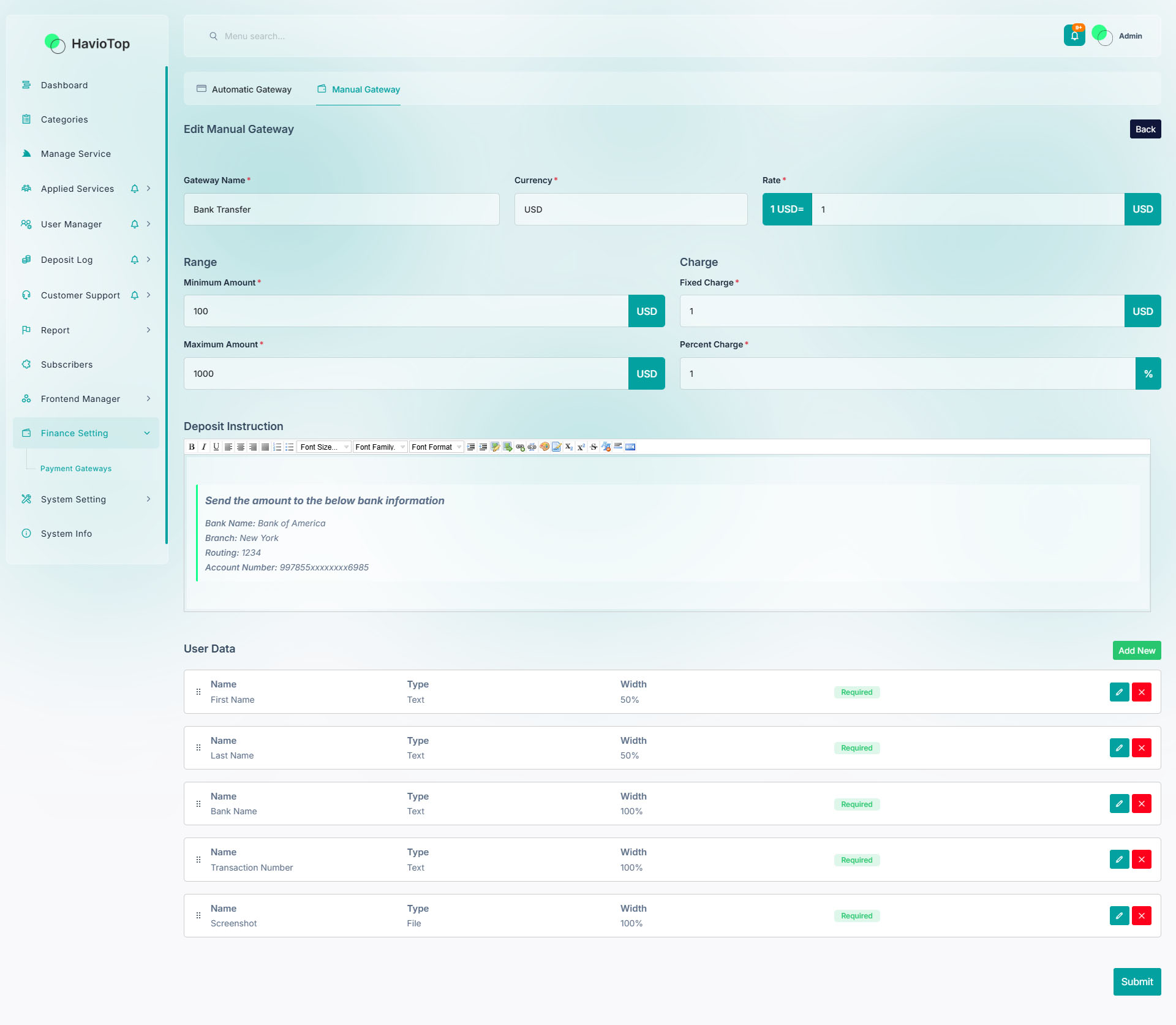
Task: Edit the First Name field row
Action: pyautogui.click(x=1119, y=692)
